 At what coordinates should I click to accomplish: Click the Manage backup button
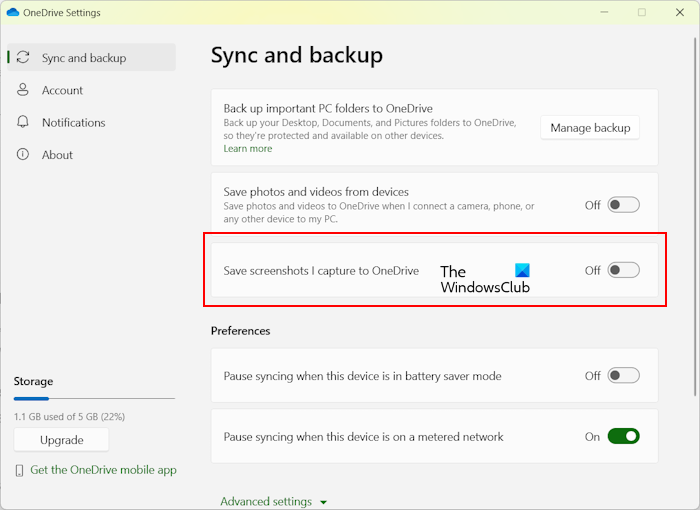590,127
